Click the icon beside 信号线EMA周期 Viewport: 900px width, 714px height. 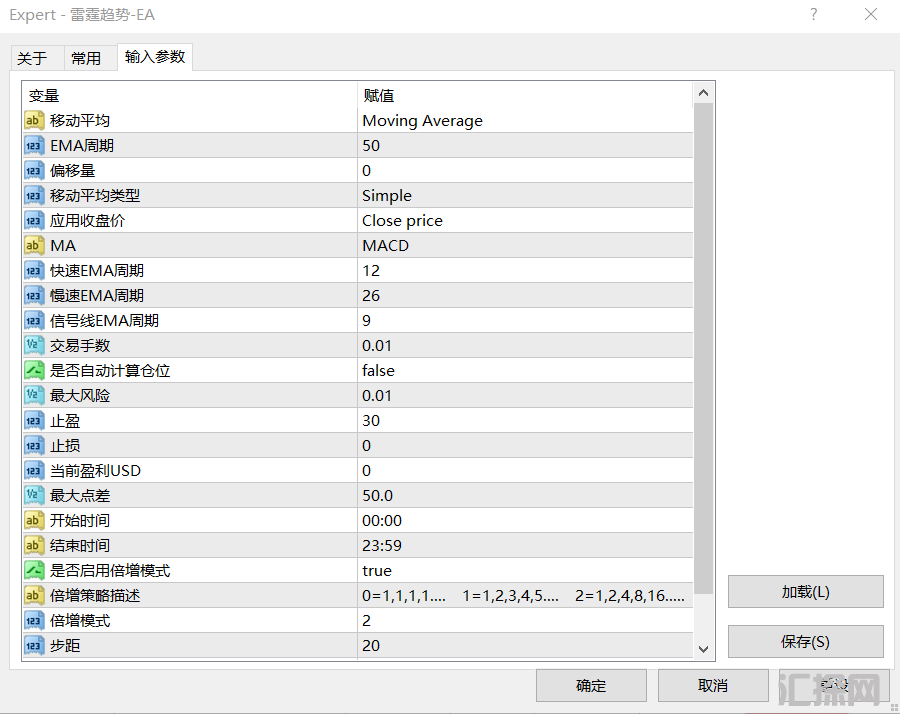tap(34, 320)
